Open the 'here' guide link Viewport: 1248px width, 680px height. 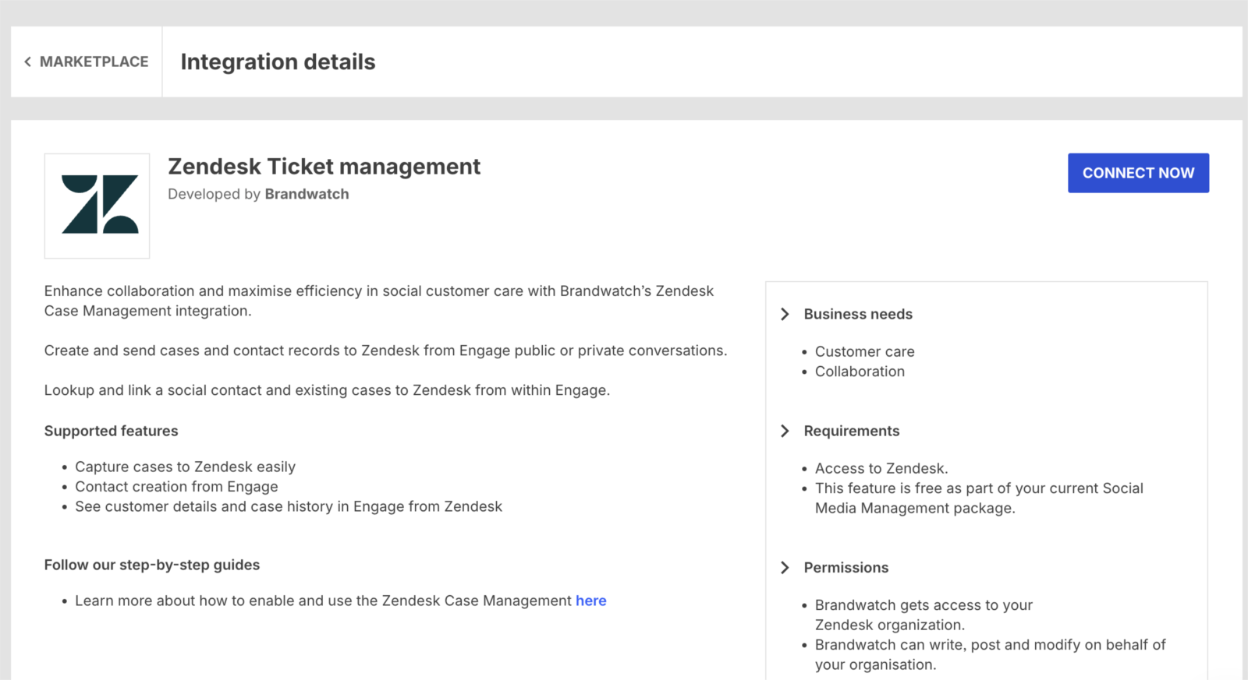[x=591, y=601]
